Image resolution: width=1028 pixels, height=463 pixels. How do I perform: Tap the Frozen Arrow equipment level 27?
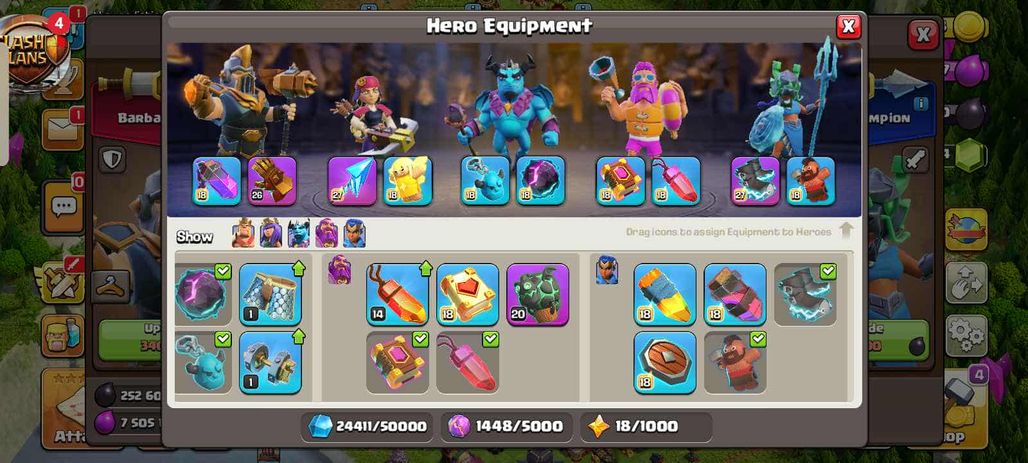pos(352,181)
